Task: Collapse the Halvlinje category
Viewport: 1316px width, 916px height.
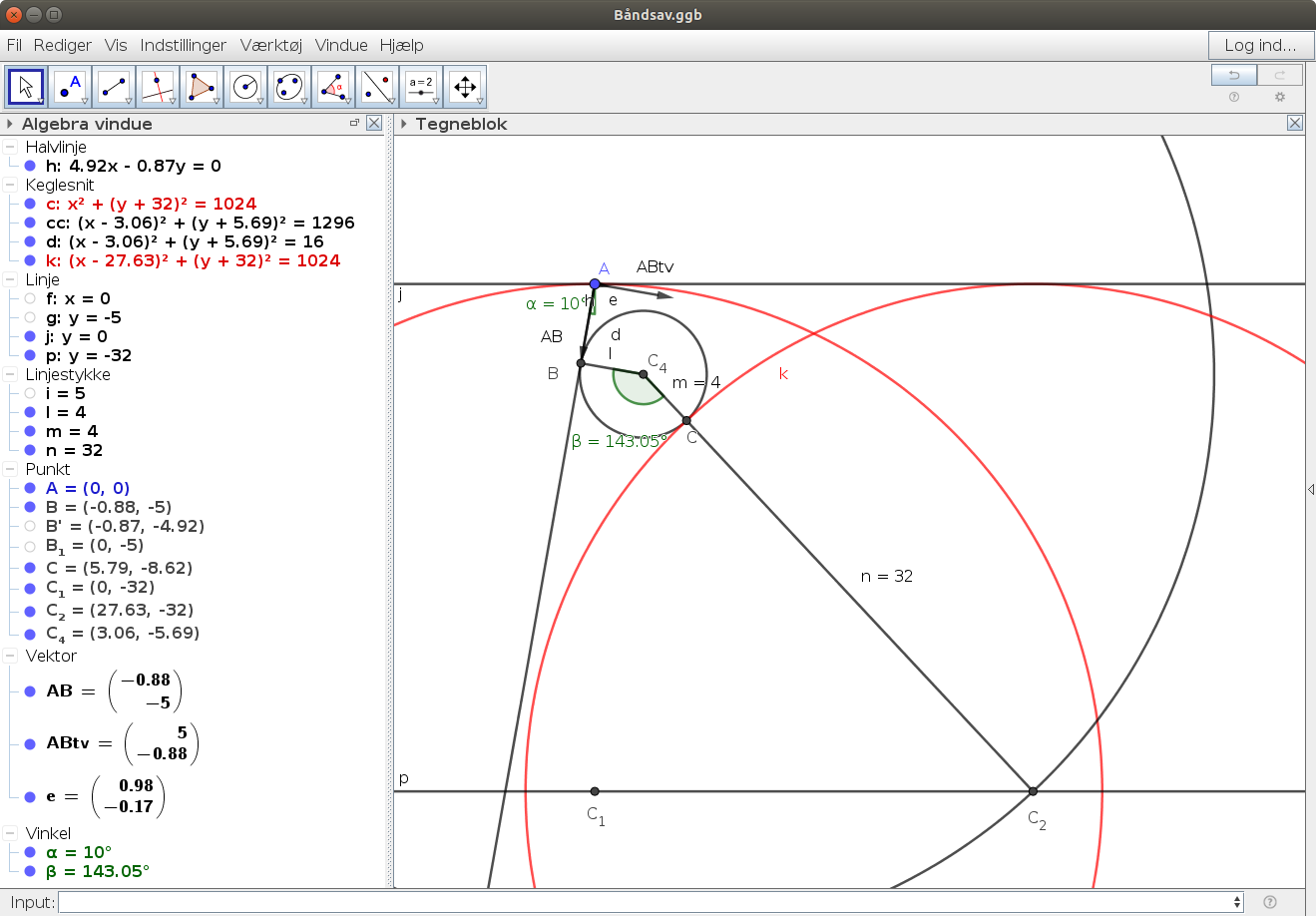Action: (x=10, y=147)
